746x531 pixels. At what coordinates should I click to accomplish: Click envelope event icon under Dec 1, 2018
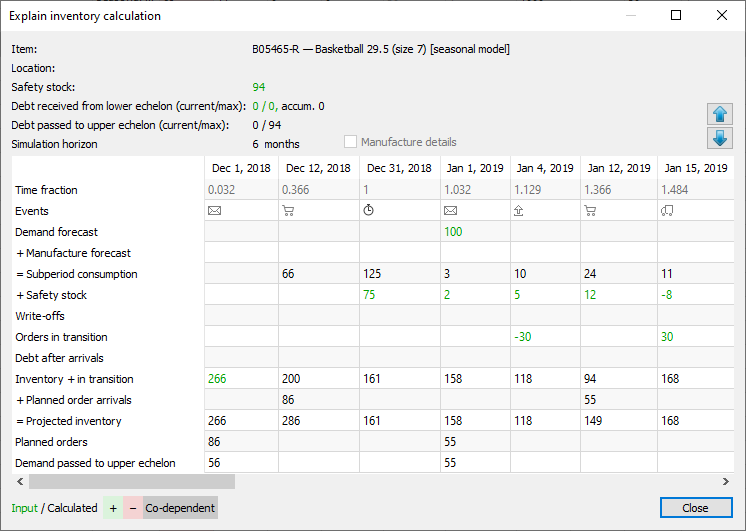point(214,211)
